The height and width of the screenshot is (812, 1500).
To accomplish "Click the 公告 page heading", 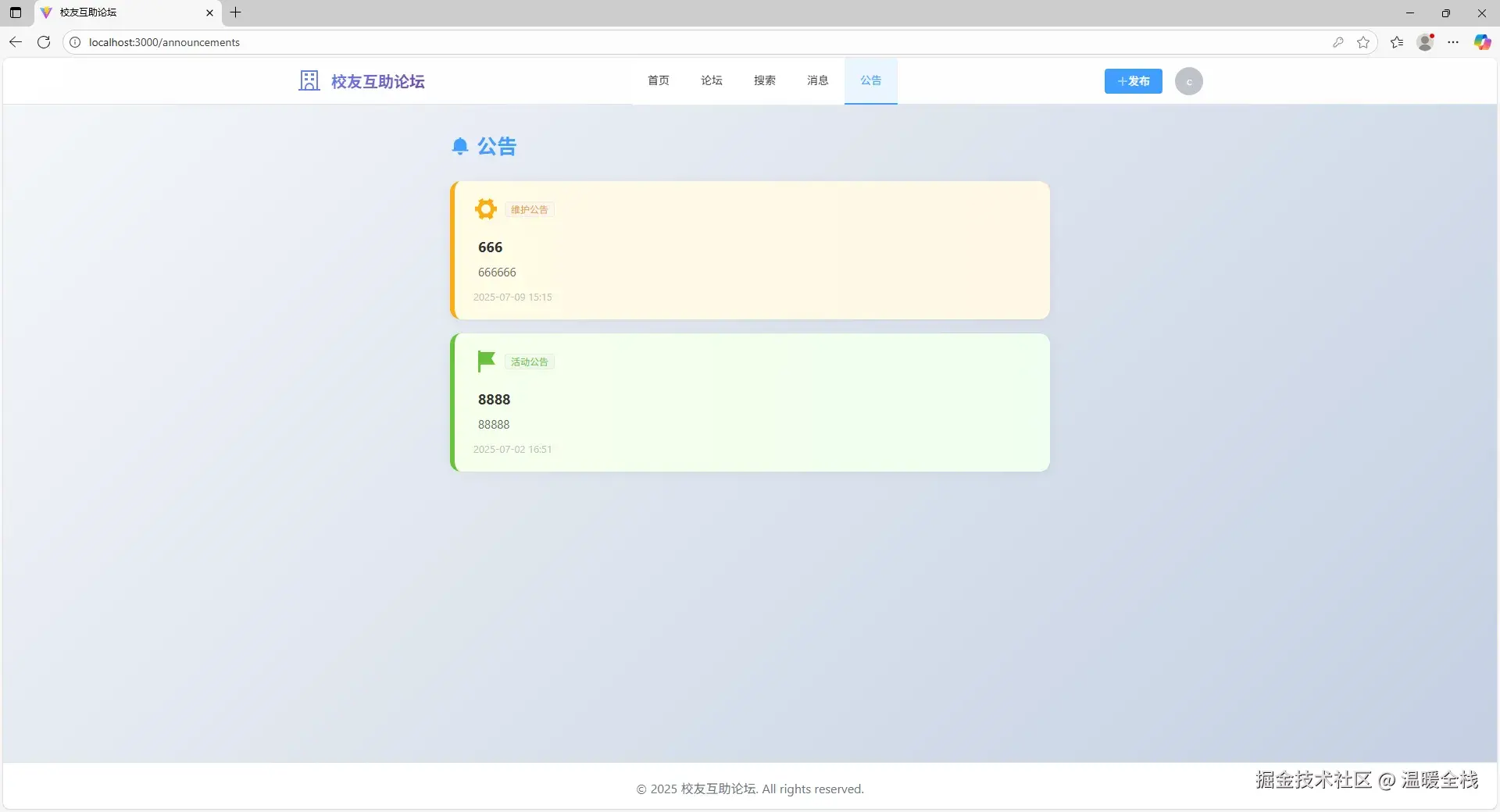I will click(x=497, y=146).
